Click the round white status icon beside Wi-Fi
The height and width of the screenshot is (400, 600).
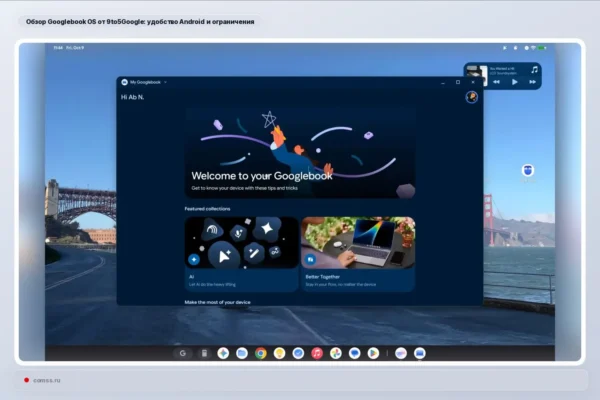click(x=527, y=48)
